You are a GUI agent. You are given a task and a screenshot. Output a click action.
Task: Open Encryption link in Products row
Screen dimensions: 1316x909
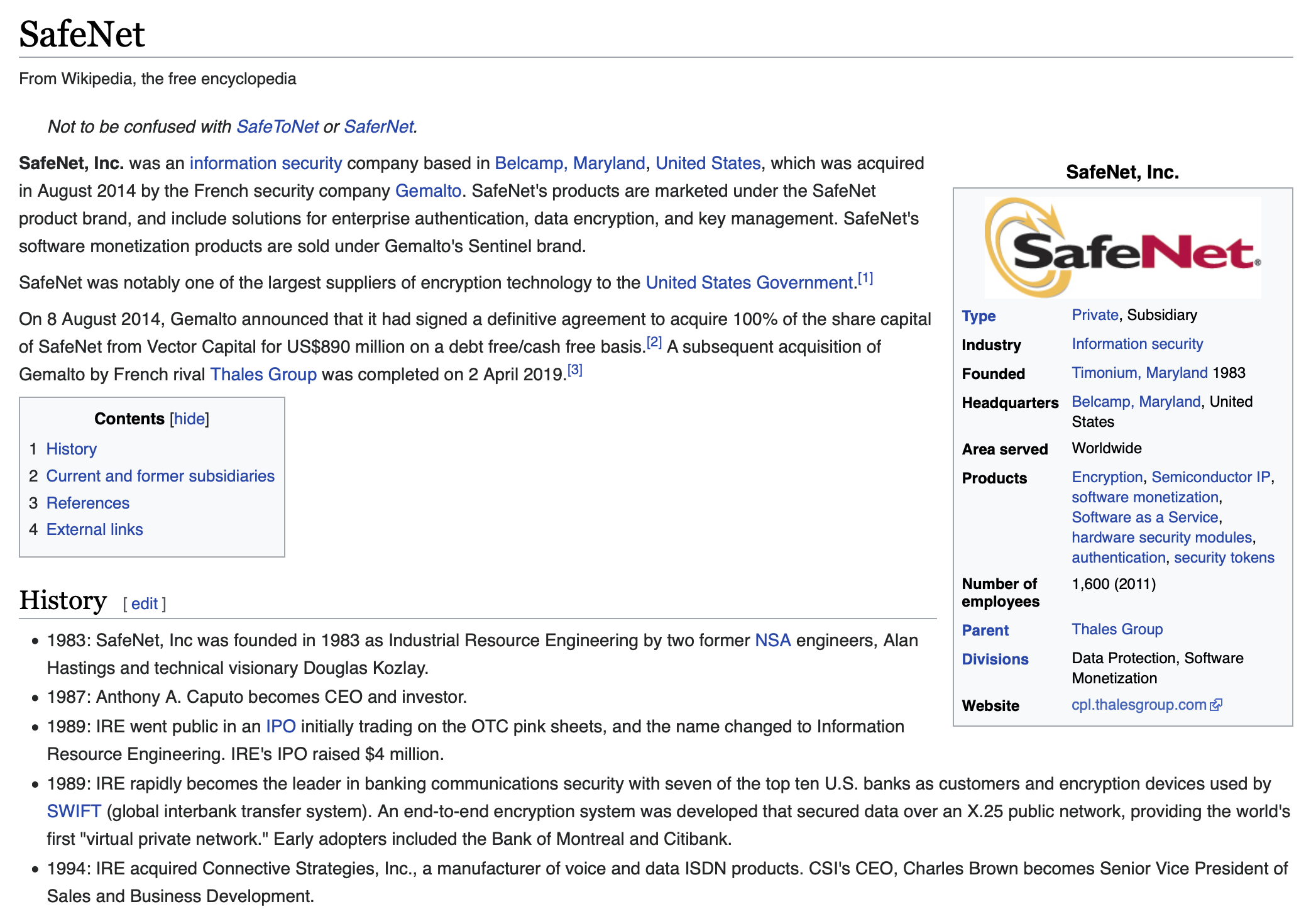click(1107, 477)
